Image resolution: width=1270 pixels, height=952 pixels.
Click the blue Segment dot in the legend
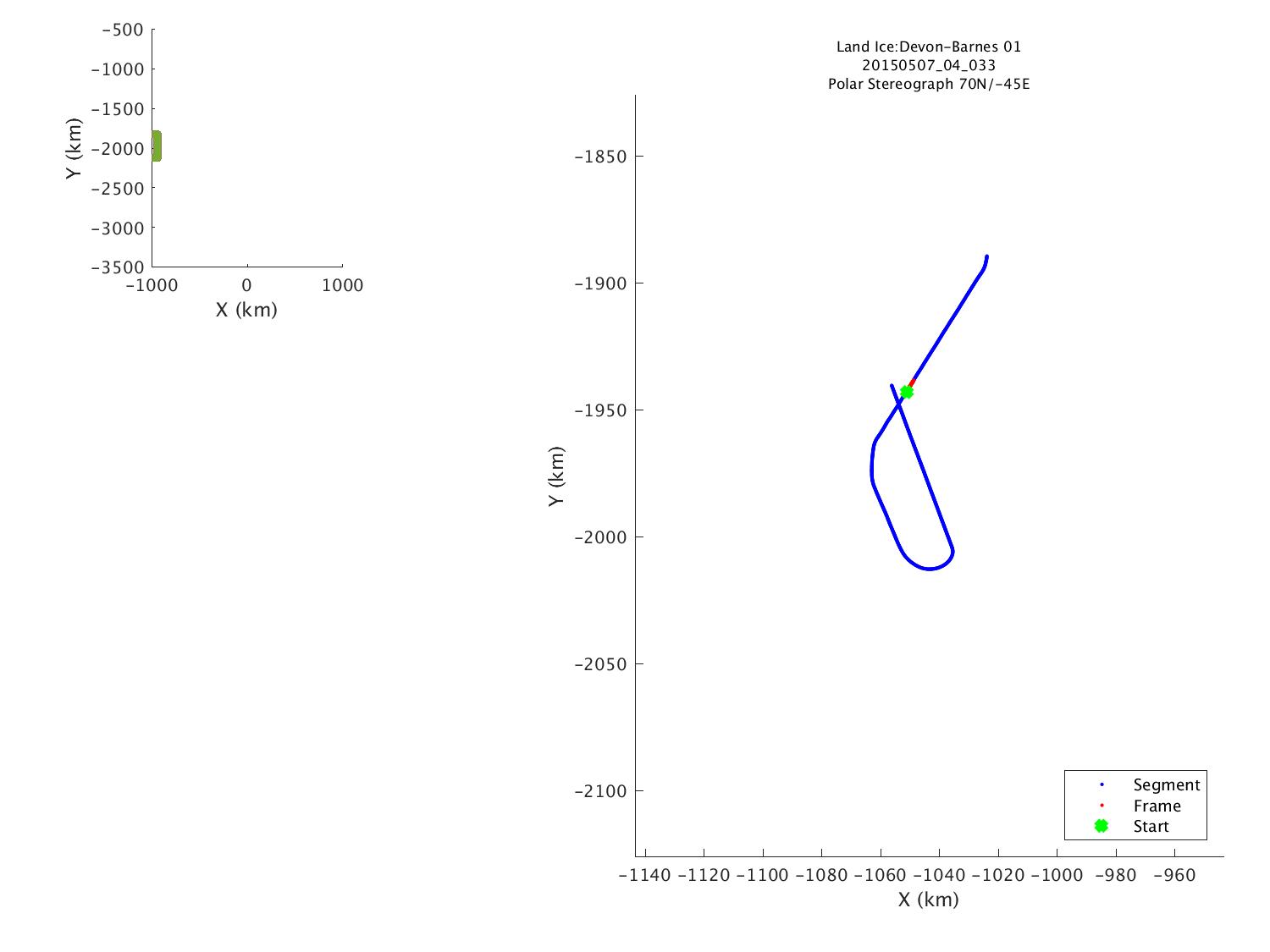(x=1102, y=785)
